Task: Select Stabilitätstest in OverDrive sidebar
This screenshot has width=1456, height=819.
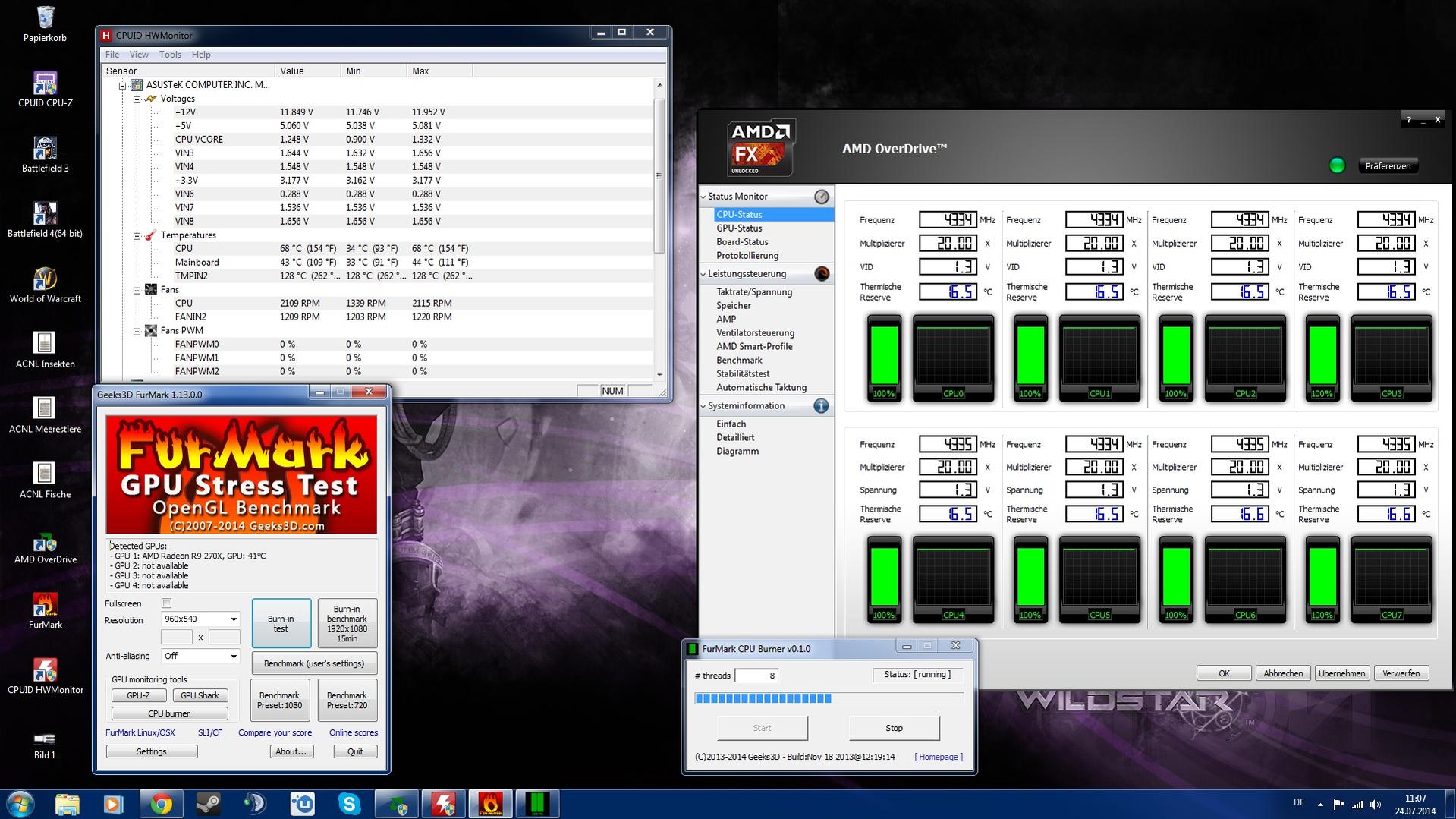Action: [743, 374]
